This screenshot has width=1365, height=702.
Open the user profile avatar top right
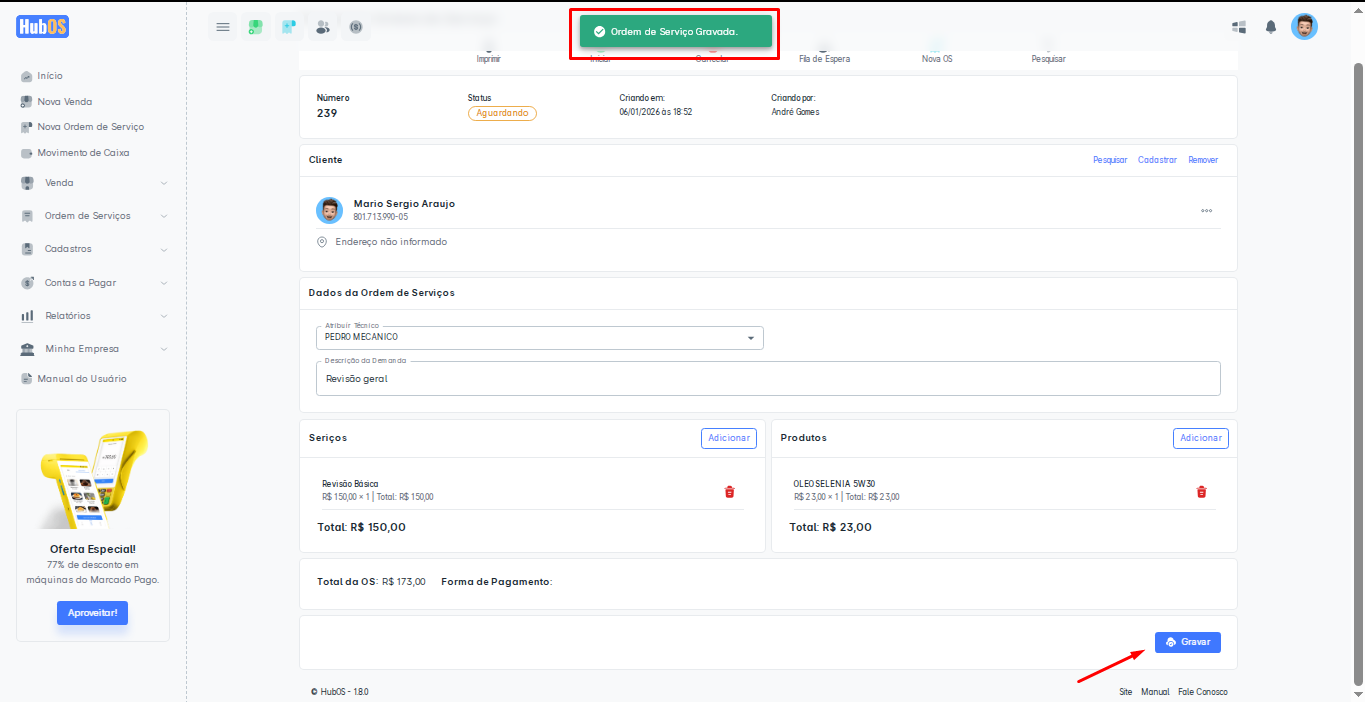pyautogui.click(x=1304, y=27)
